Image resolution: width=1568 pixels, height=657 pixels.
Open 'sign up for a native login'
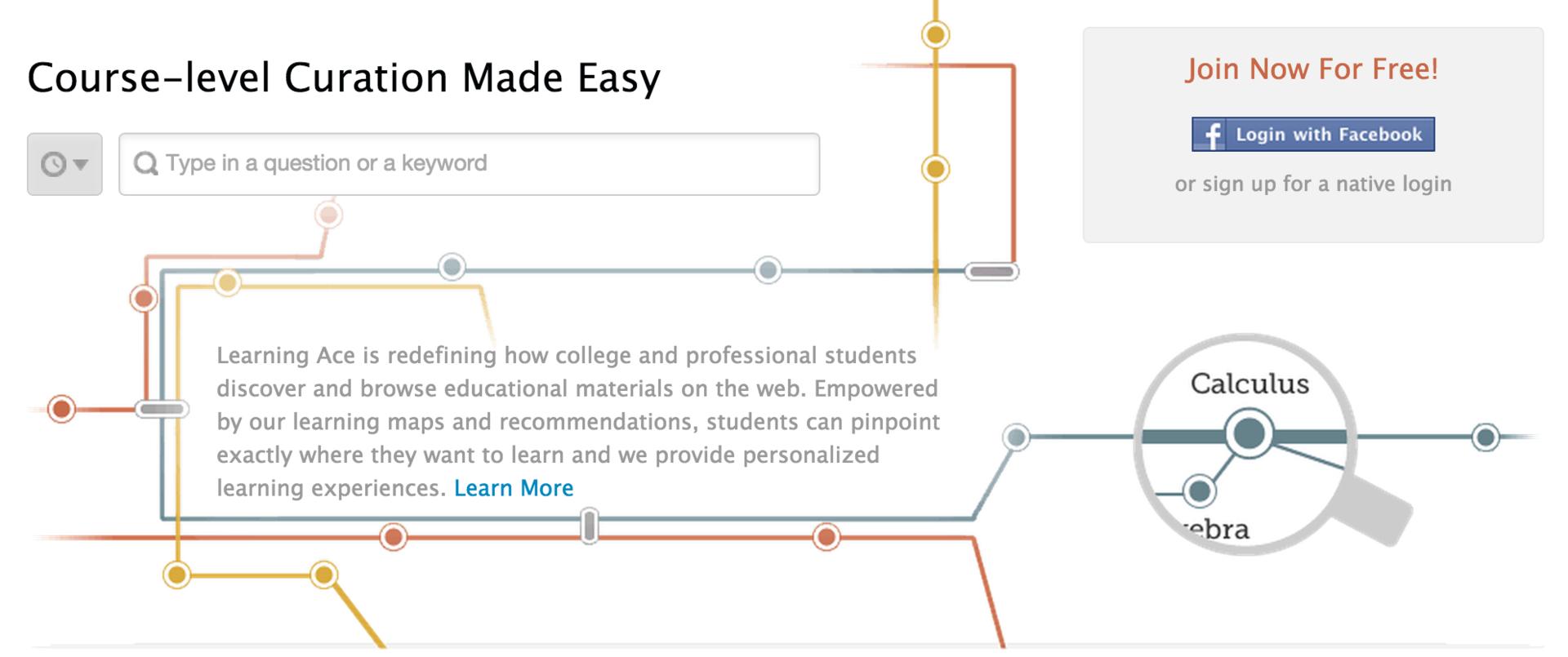(x=1327, y=184)
